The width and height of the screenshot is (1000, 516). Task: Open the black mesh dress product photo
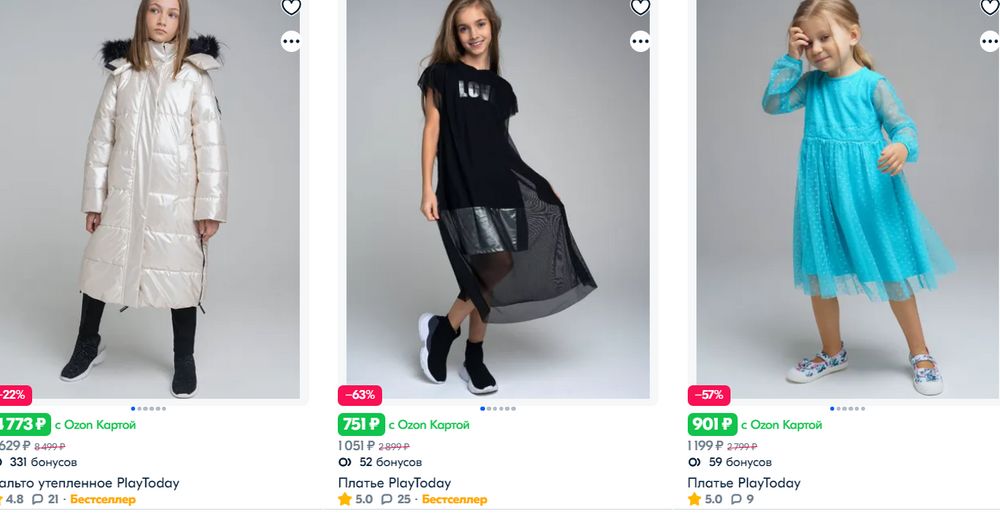(x=498, y=200)
